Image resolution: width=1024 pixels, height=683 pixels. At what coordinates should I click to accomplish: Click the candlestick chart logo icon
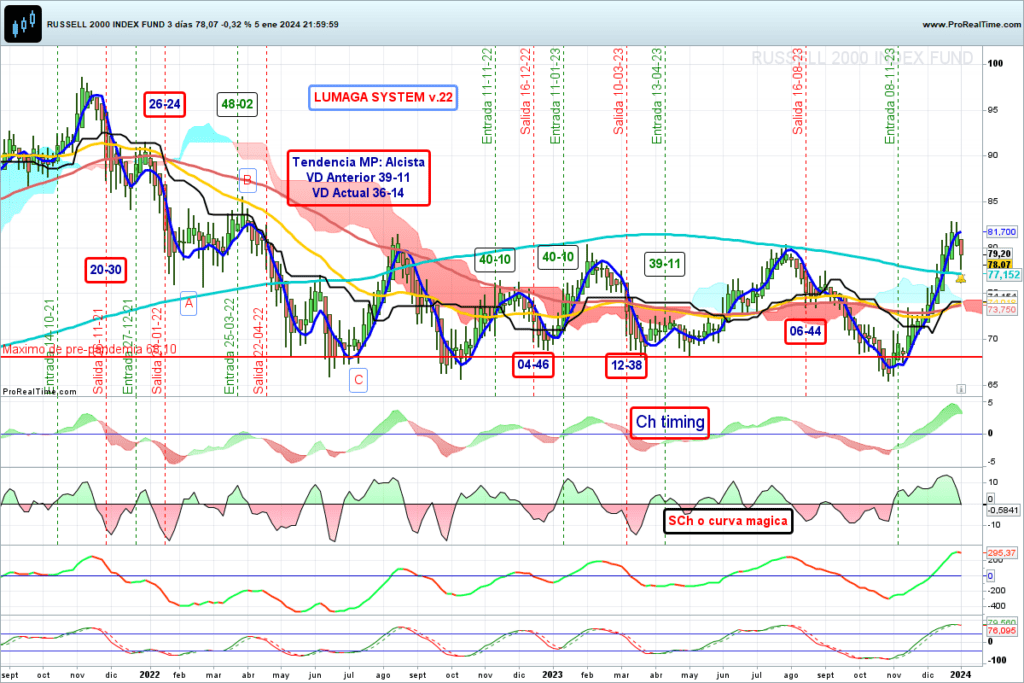[23, 24]
